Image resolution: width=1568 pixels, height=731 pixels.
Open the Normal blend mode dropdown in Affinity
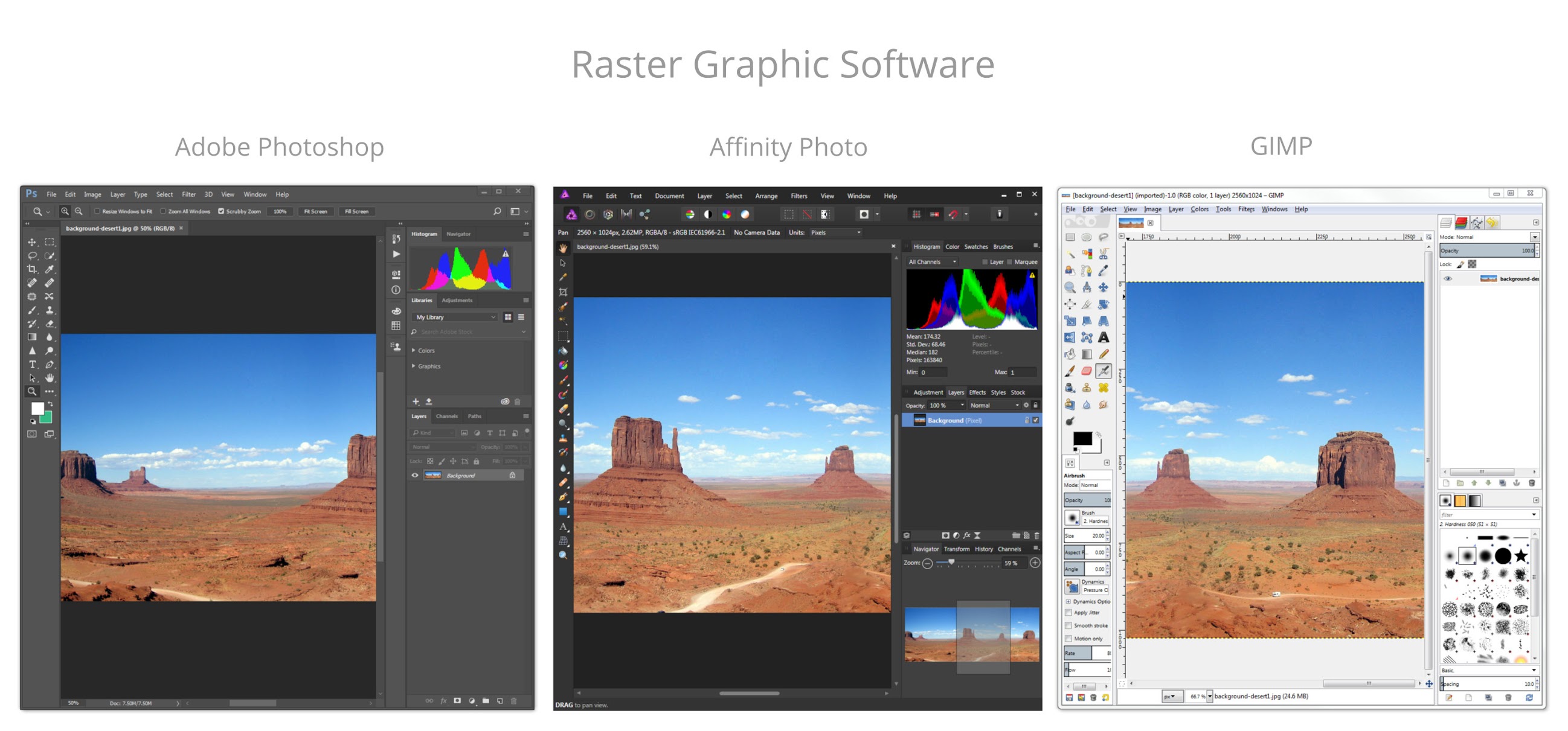(x=994, y=406)
